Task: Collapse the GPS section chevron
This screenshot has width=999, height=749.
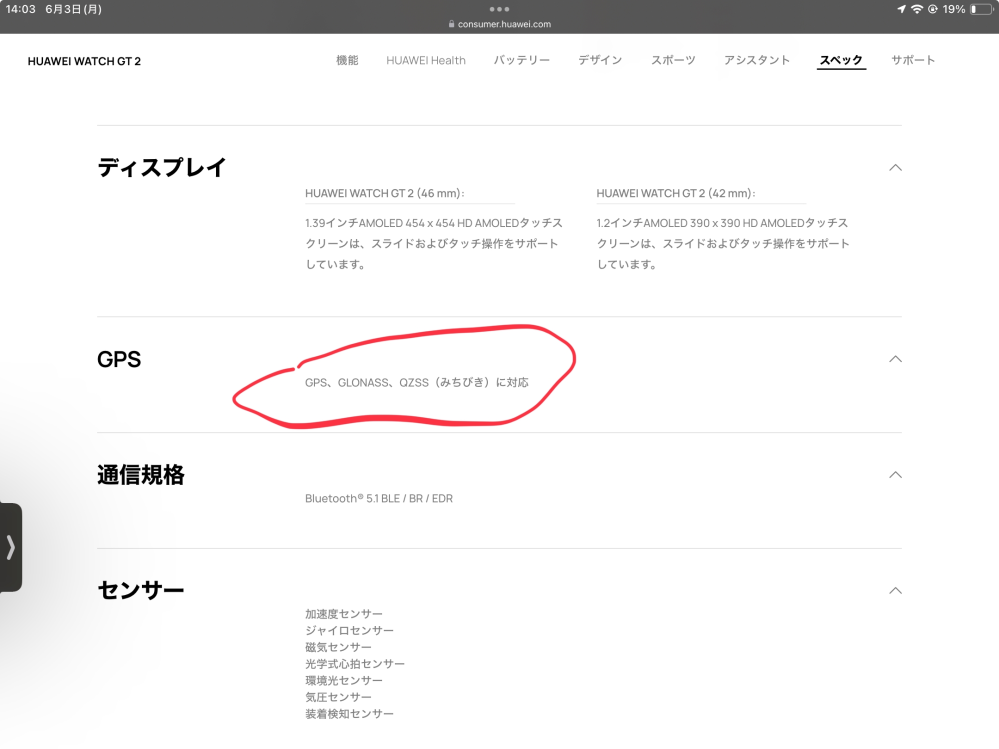Action: click(x=895, y=359)
